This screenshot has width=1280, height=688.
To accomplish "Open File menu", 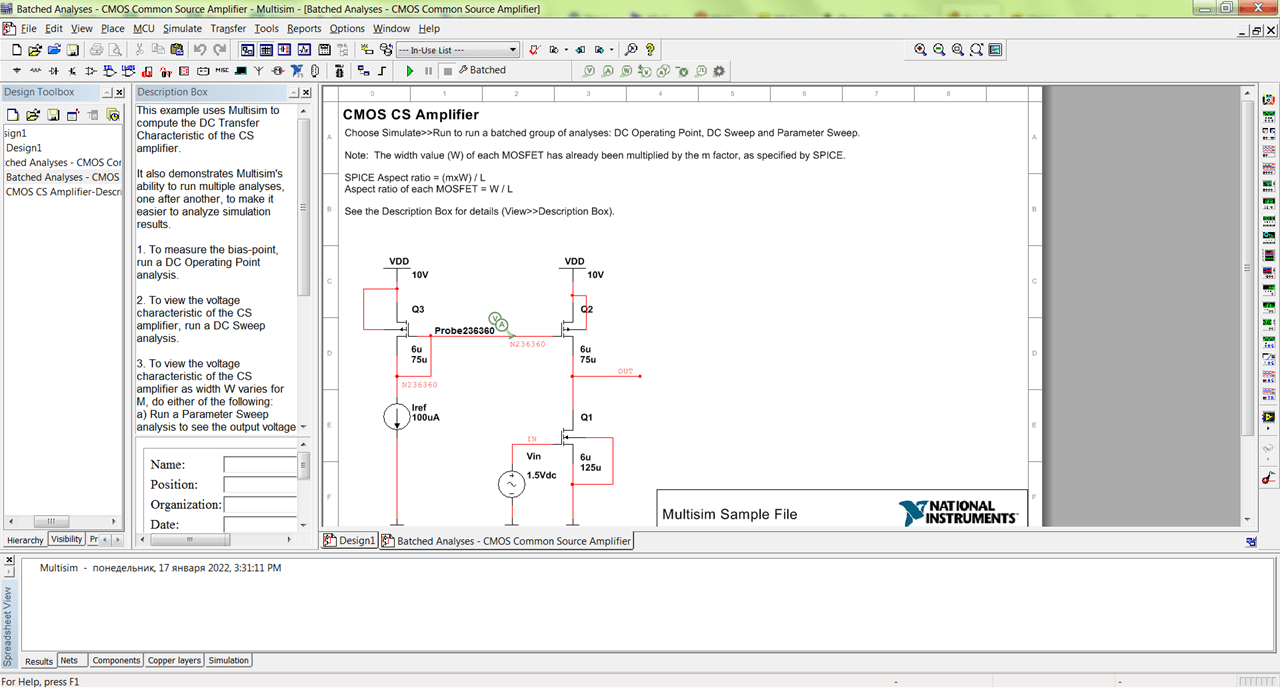I will pyautogui.click(x=28, y=28).
